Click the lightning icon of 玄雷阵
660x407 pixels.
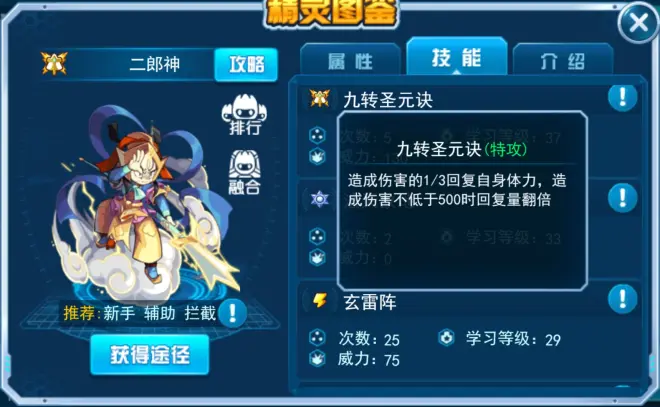(x=319, y=300)
